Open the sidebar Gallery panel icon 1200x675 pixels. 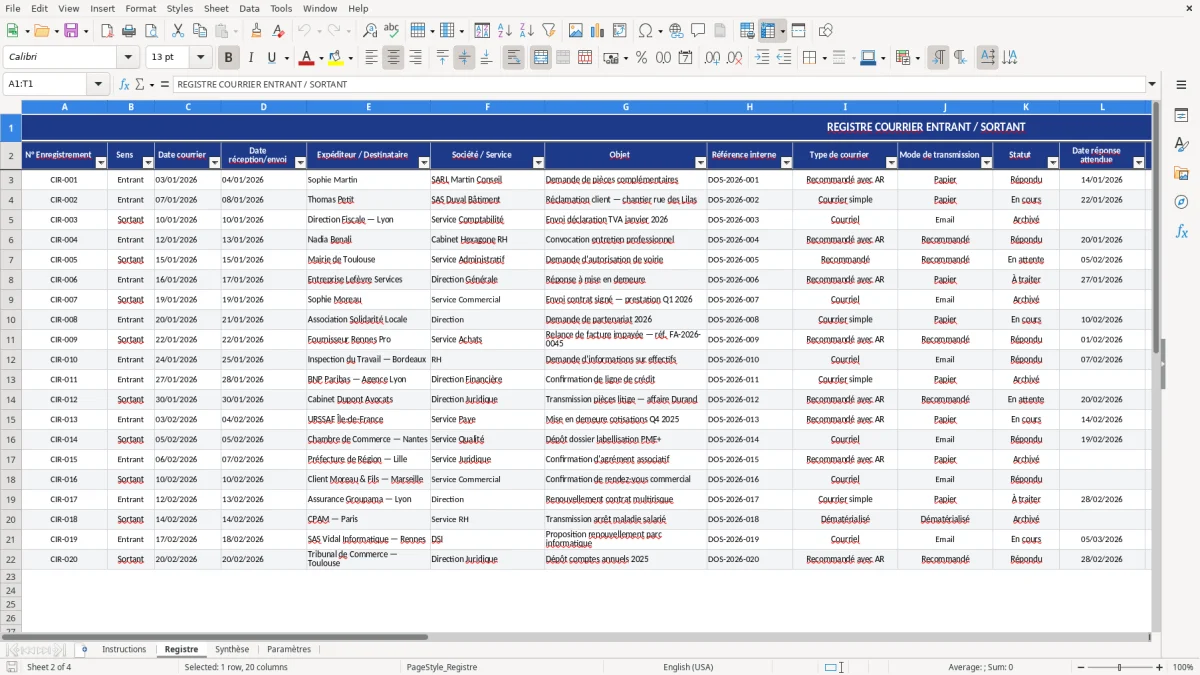pyautogui.click(x=1181, y=174)
